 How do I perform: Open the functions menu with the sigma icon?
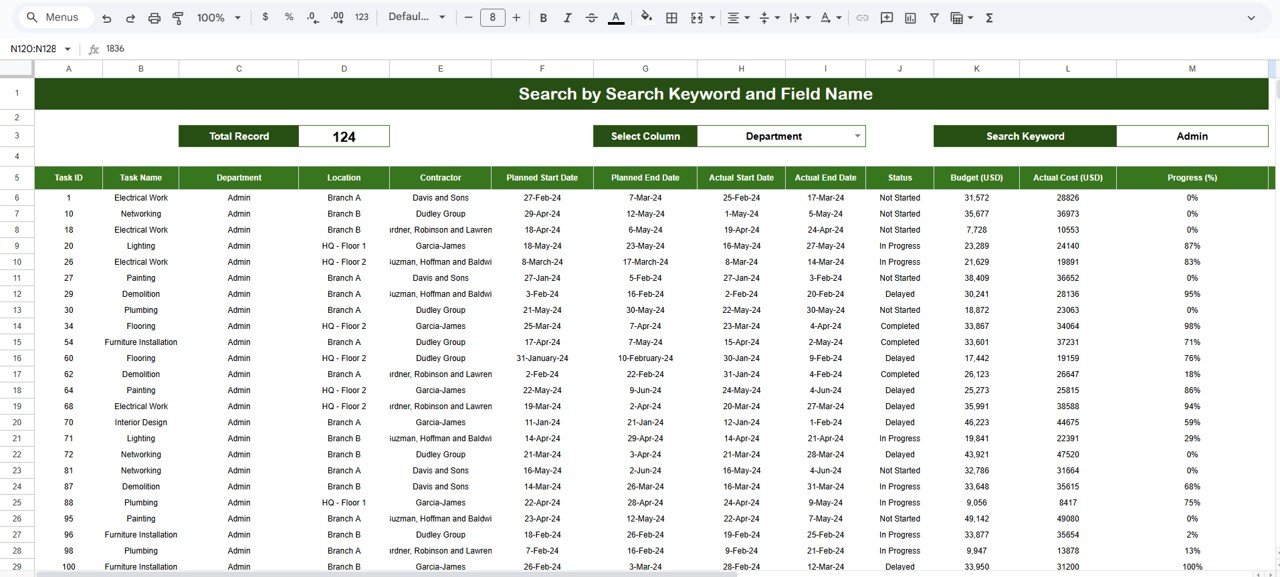(x=990, y=17)
